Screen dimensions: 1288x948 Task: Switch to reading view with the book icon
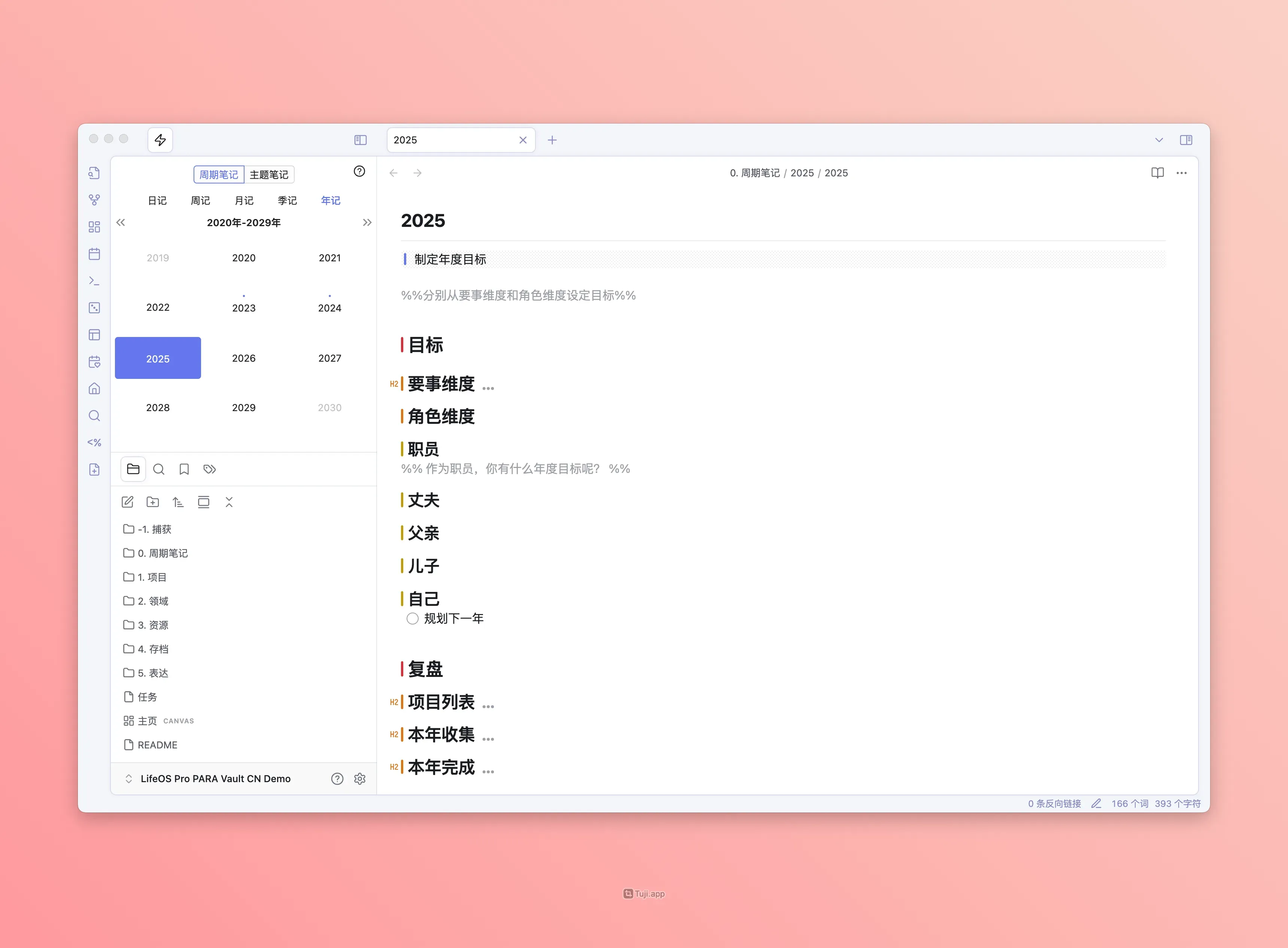click(x=1157, y=173)
